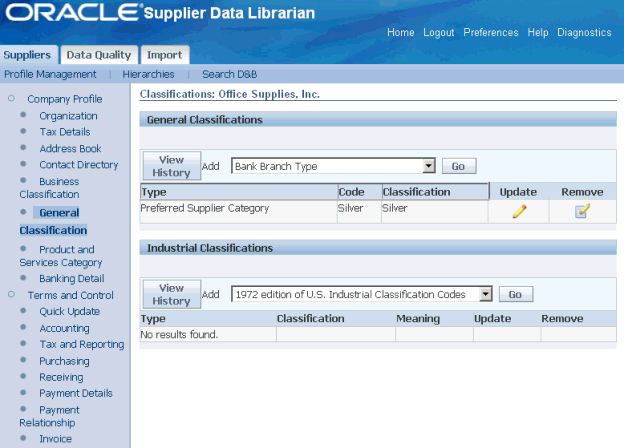
Task: Open Purchasing in sidebar
Action: tap(64, 361)
